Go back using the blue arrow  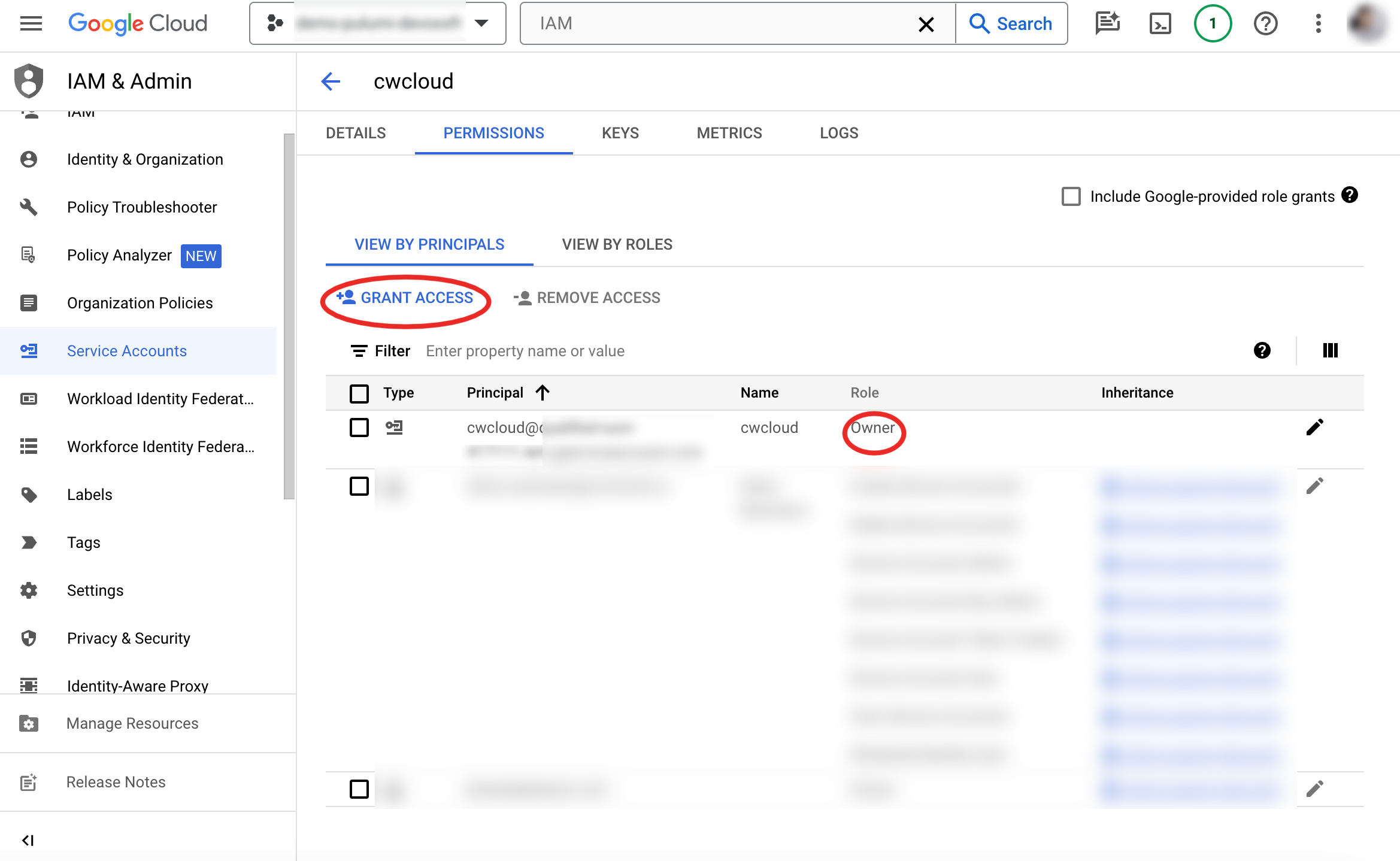[x=331, y=81]
